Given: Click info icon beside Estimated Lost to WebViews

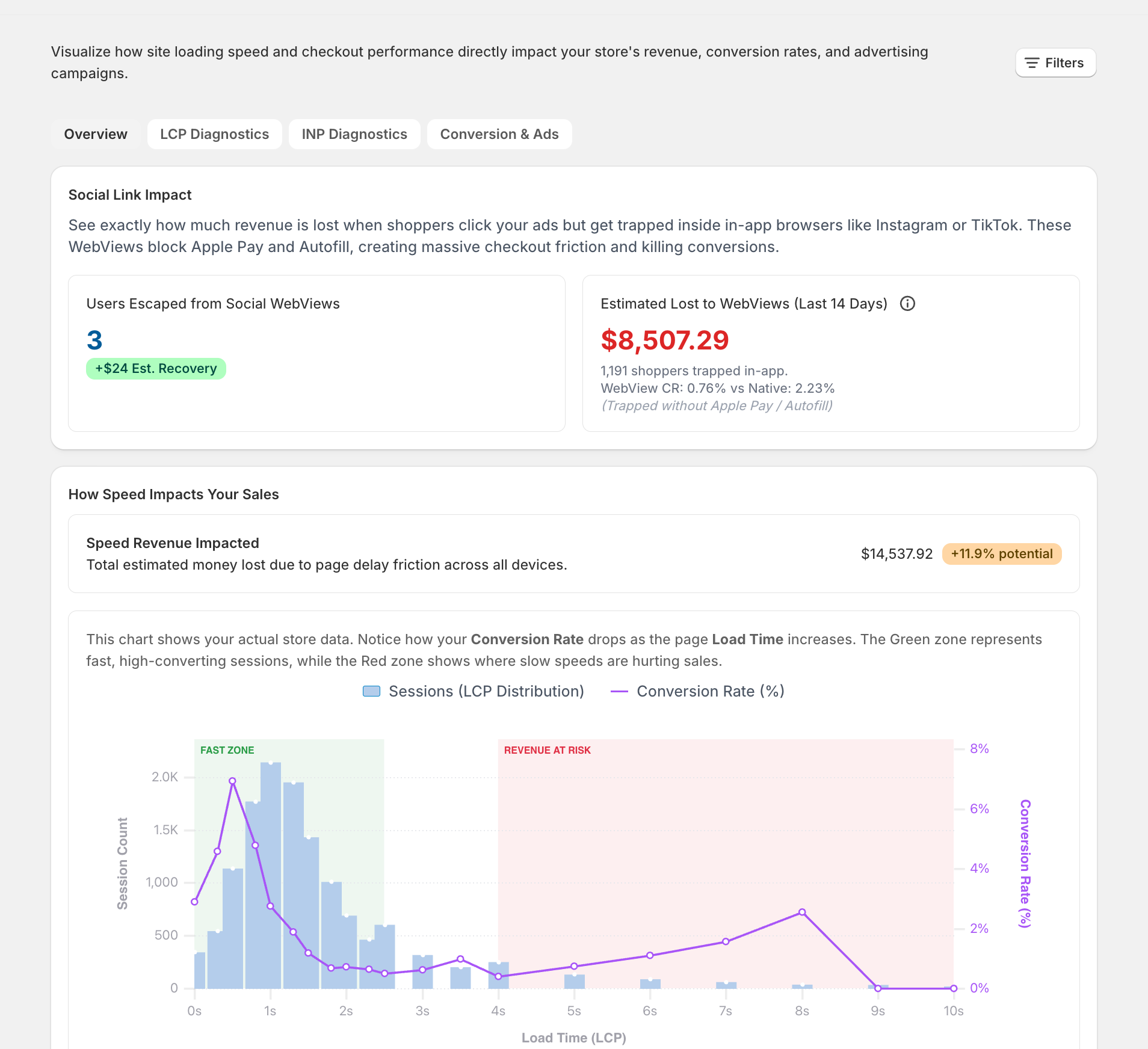Looking at the screenshot, I should 907,304.
